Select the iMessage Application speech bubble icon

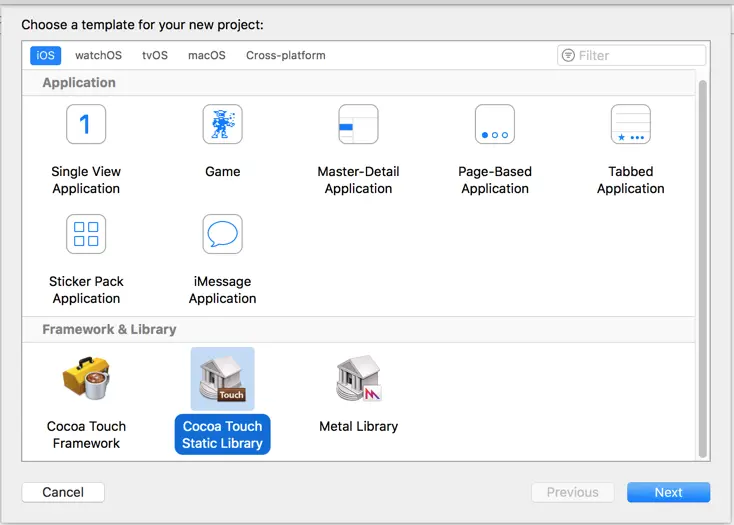coord(222,234)
